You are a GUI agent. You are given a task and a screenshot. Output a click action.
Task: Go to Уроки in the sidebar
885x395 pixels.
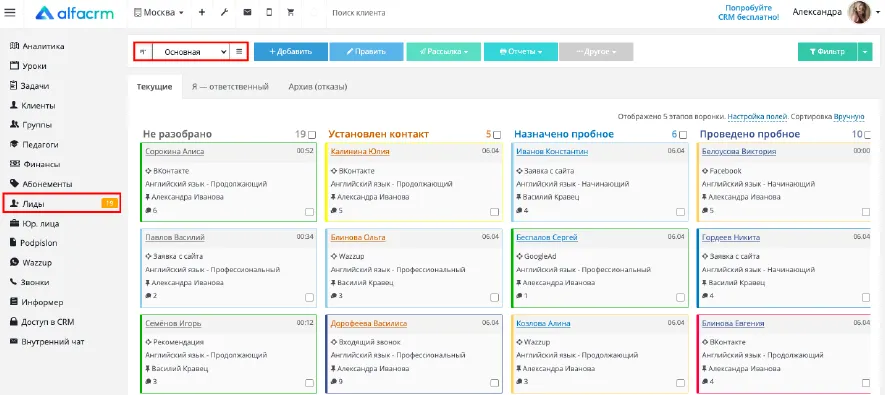point(28,66)
